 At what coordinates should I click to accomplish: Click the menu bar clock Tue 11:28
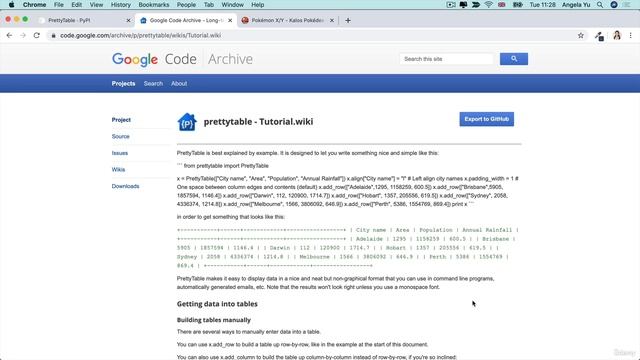pyautogui.click(x=542, y=5)
